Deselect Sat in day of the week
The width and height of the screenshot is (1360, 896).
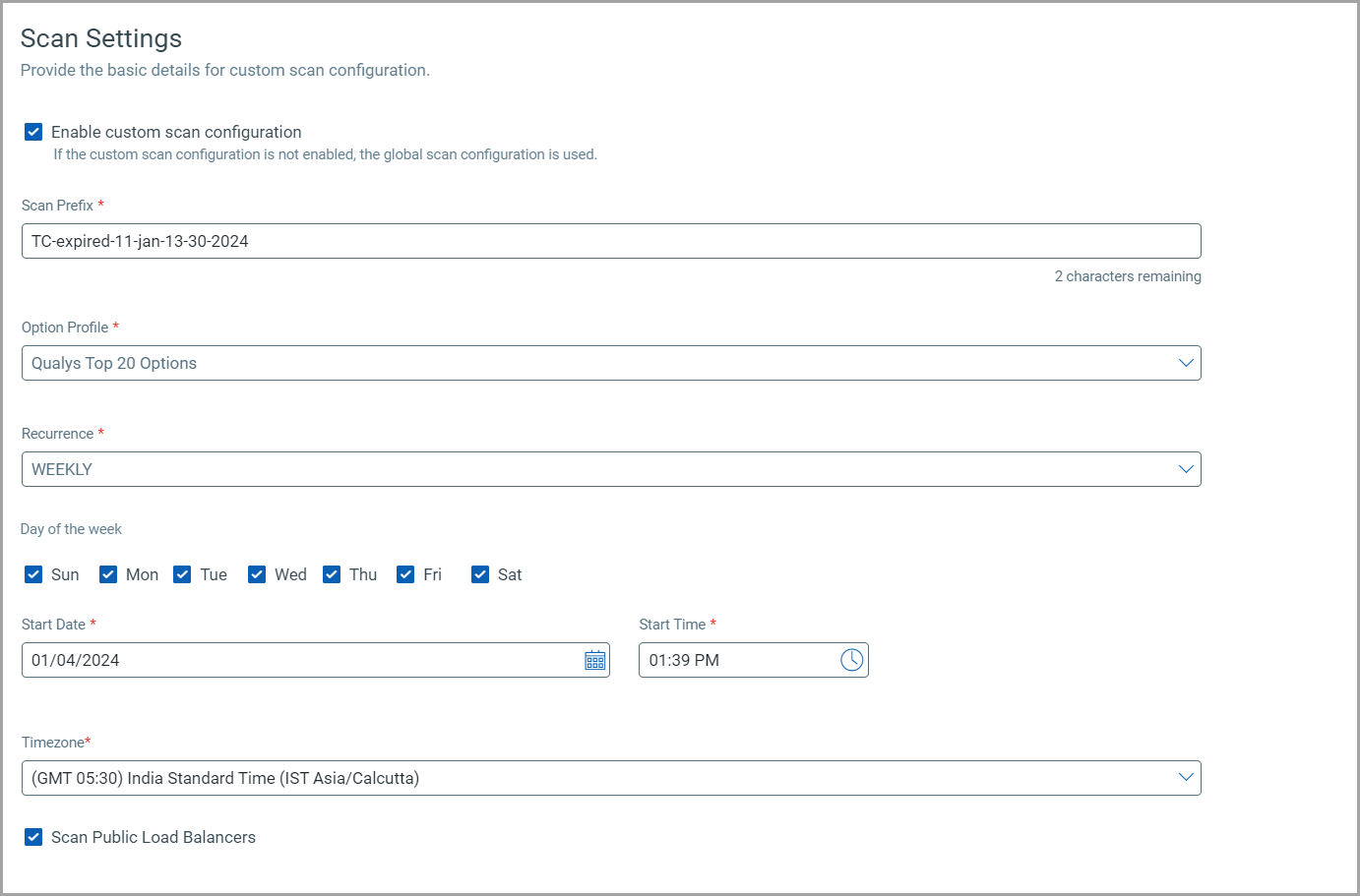[480, 574]
